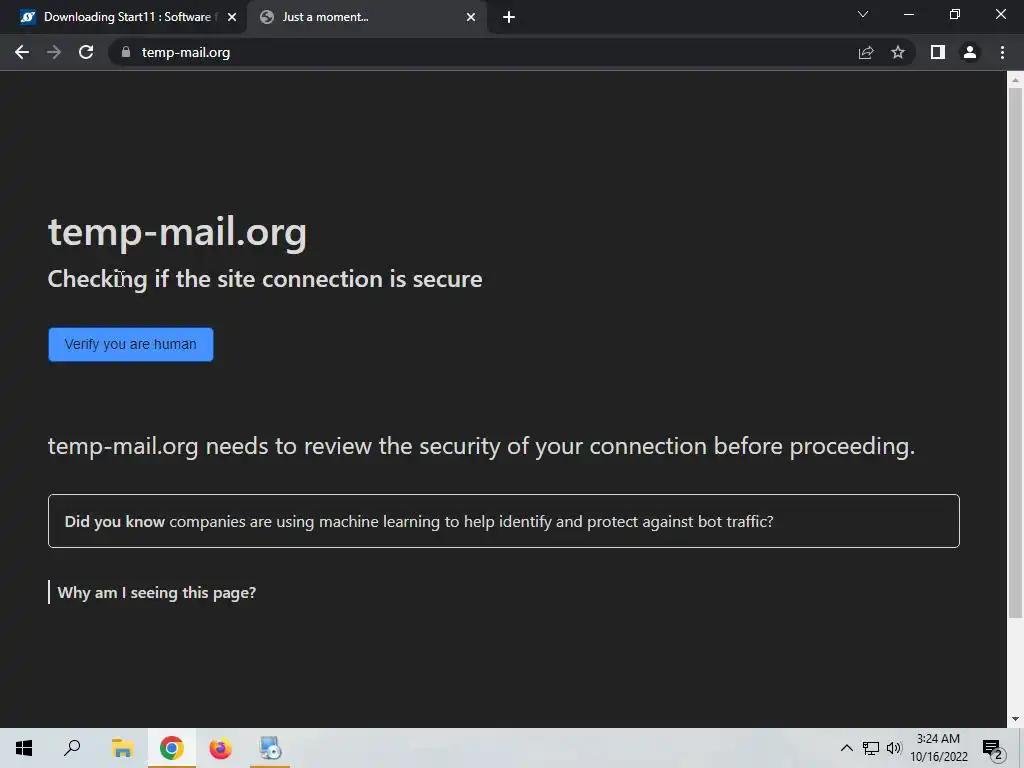Restore down the Chrome window

tap(955, 14)
